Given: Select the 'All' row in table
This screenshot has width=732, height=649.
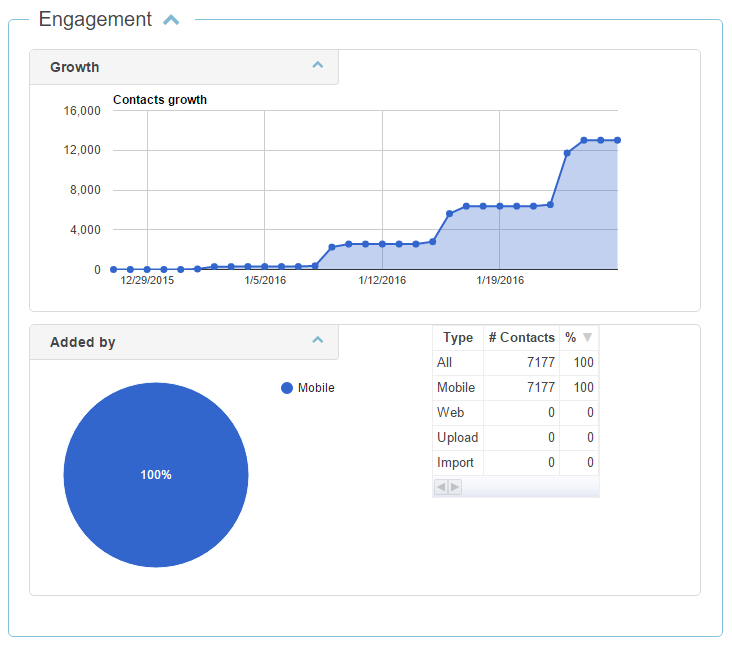Looking at the screenshot, I should [x=515, y=362].
